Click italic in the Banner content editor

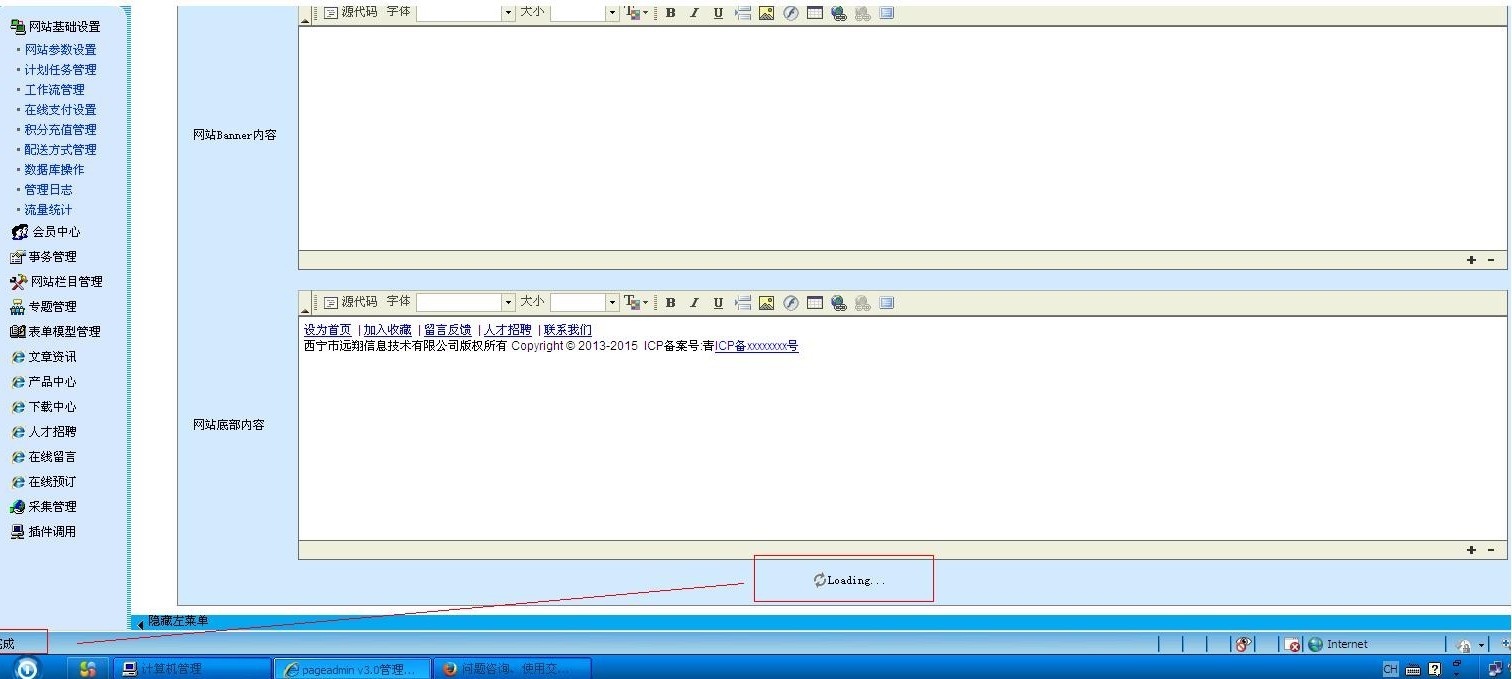[694, 13]
